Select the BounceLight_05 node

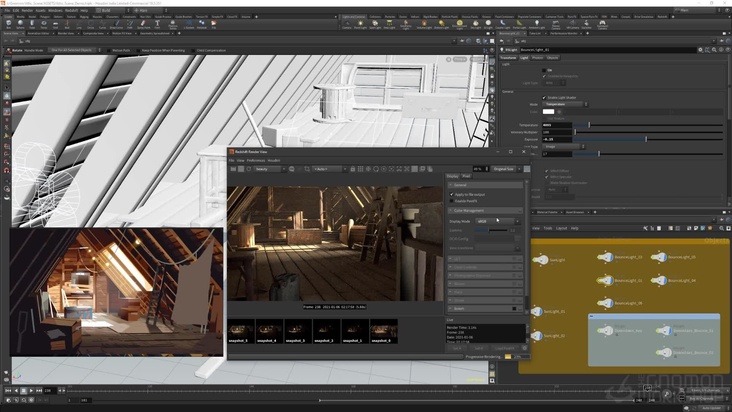(x=659, y=257)
